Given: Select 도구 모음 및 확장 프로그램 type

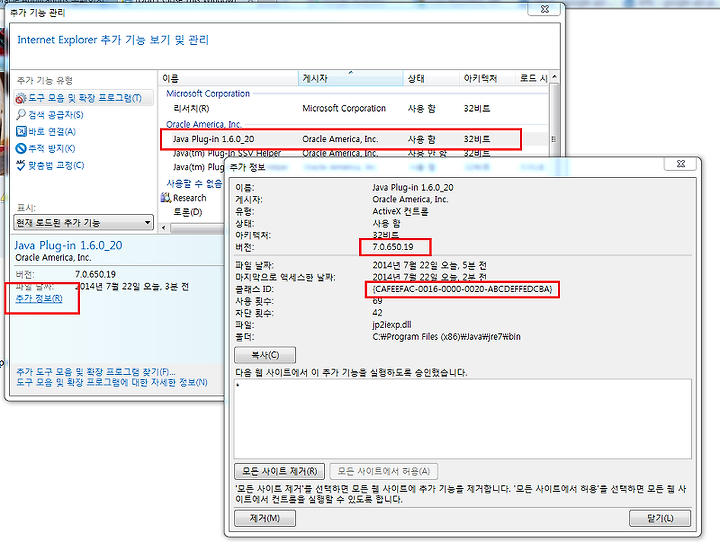Looking at the screenshot, I should click(x=84, y=98).
